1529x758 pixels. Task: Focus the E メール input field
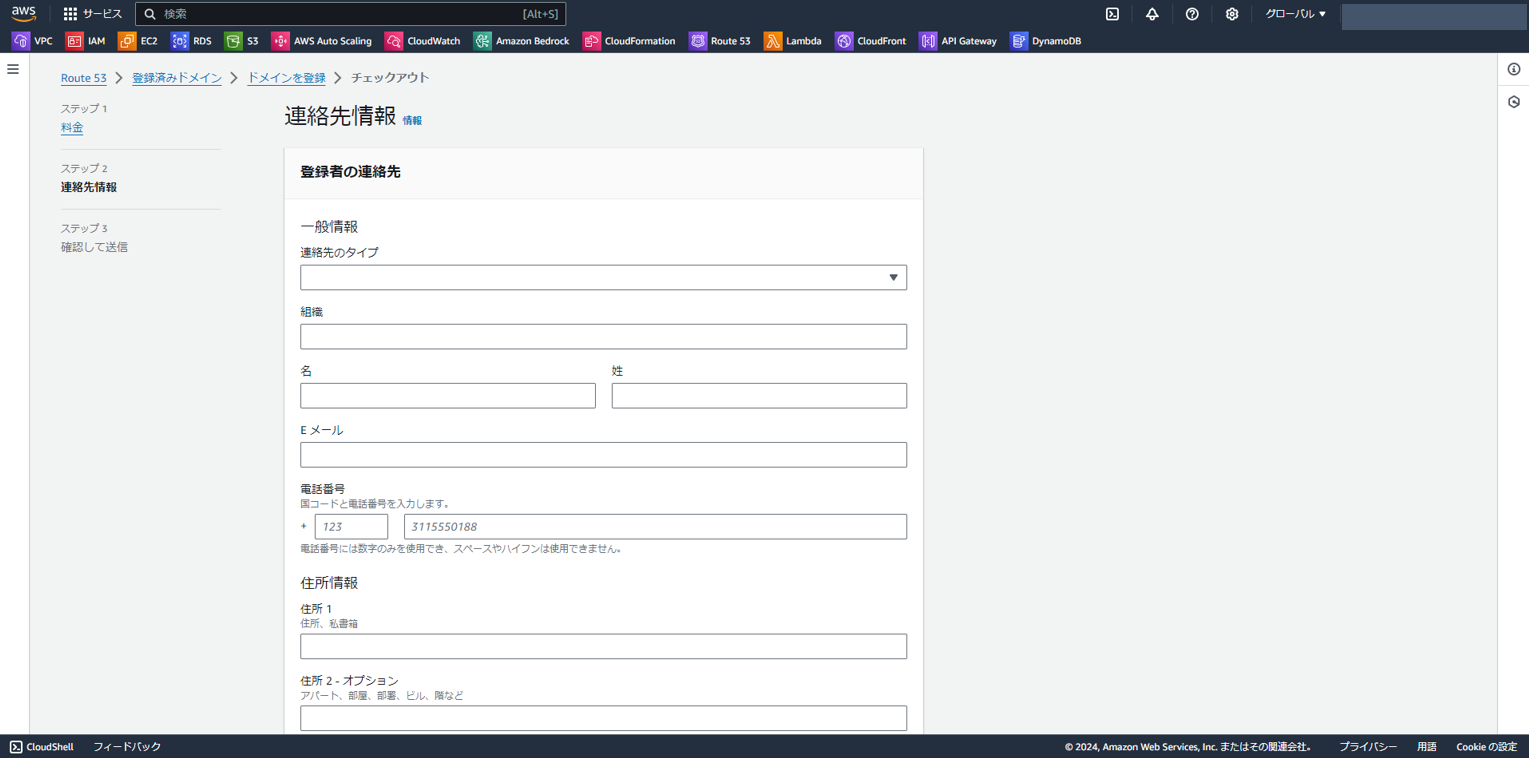coord(603,454)
